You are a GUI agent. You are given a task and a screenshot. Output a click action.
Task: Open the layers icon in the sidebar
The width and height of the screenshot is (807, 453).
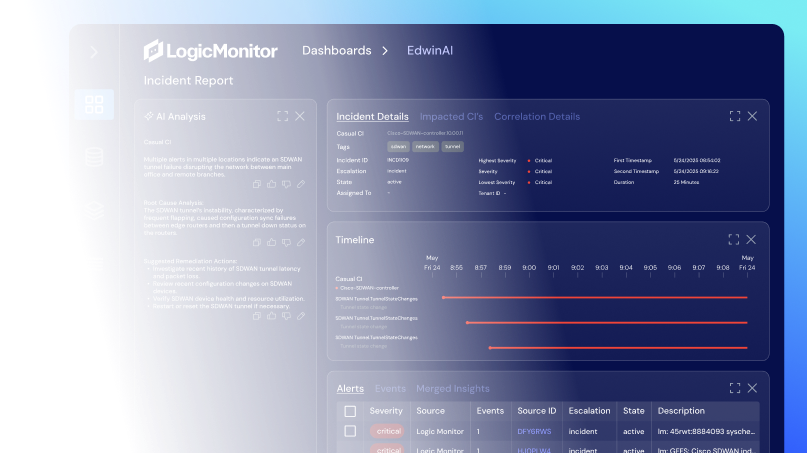pos(94,210)
